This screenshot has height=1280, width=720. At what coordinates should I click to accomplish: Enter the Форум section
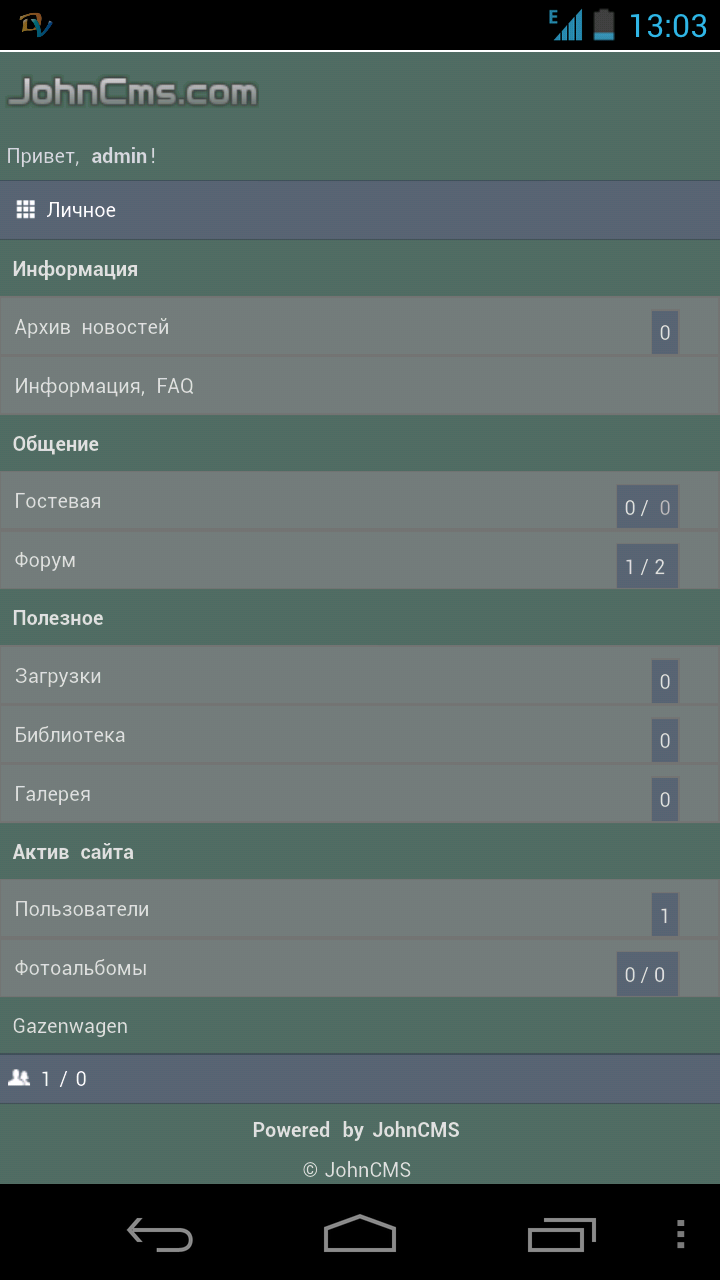(x=45, y=560)
